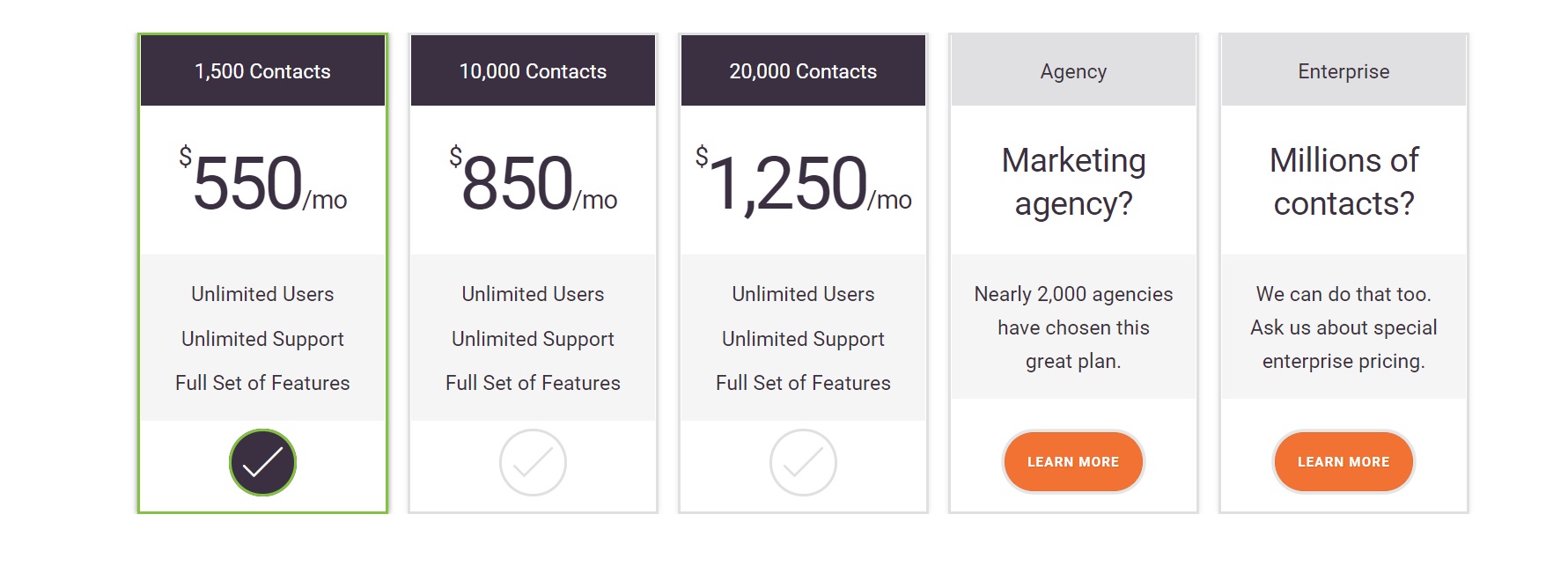Select the 10,000 Contacts header
The height and width of the screenshot is (566, 1568).
coord(533,71)
